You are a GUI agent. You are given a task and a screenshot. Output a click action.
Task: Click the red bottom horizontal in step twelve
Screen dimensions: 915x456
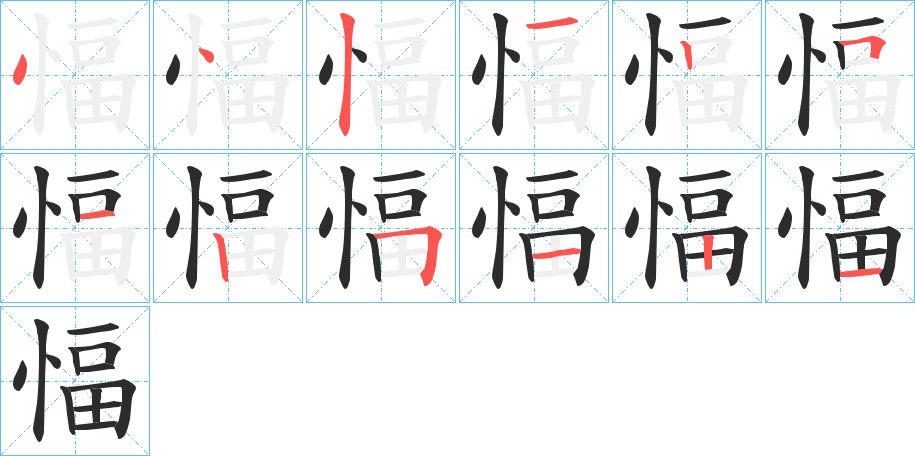(x=861, y=272)
